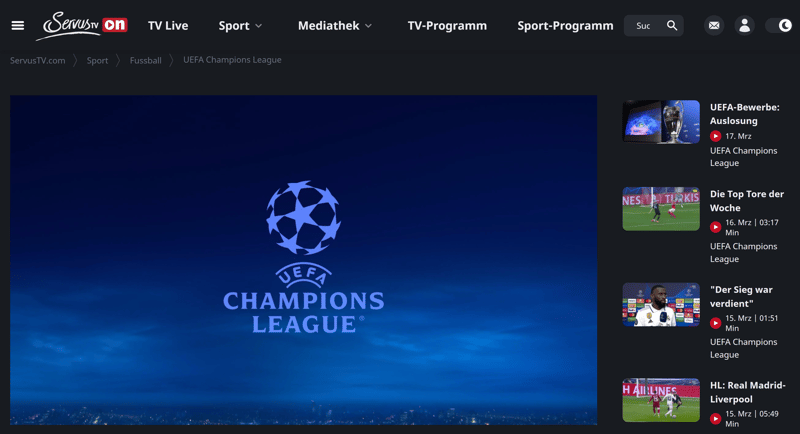Click the ServusTV On logo

click(82, 25)
